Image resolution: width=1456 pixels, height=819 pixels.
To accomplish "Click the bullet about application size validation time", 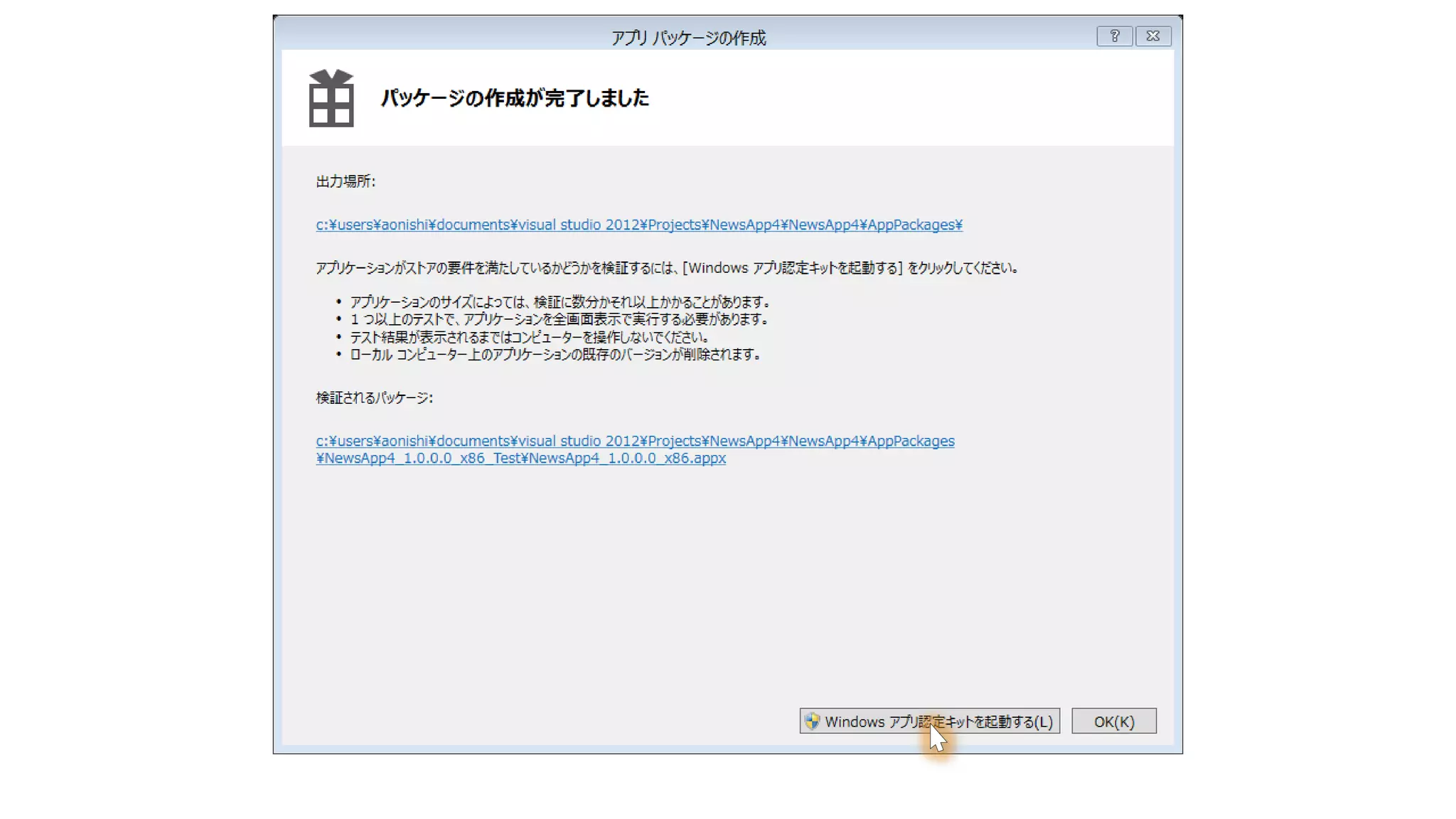I will [x=560, y=302].
